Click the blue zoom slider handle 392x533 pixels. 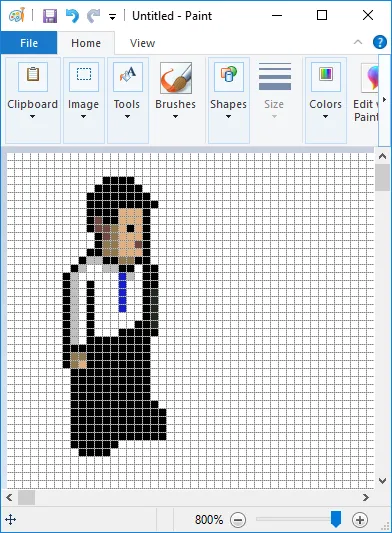tap(336, 519)
